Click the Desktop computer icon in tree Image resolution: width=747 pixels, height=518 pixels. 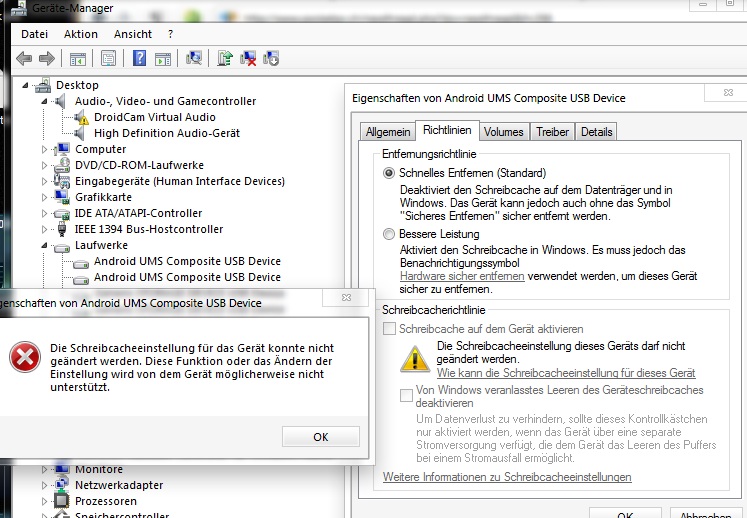(42, 85)
